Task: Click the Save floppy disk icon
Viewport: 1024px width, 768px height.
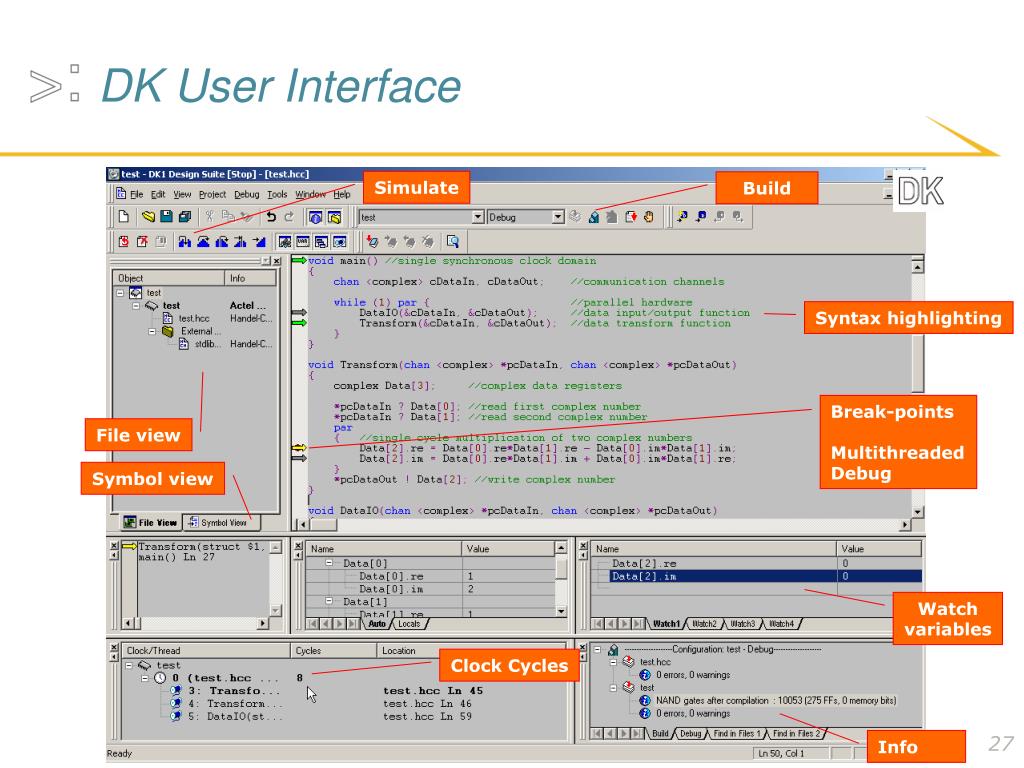Action: coord(167,217)
